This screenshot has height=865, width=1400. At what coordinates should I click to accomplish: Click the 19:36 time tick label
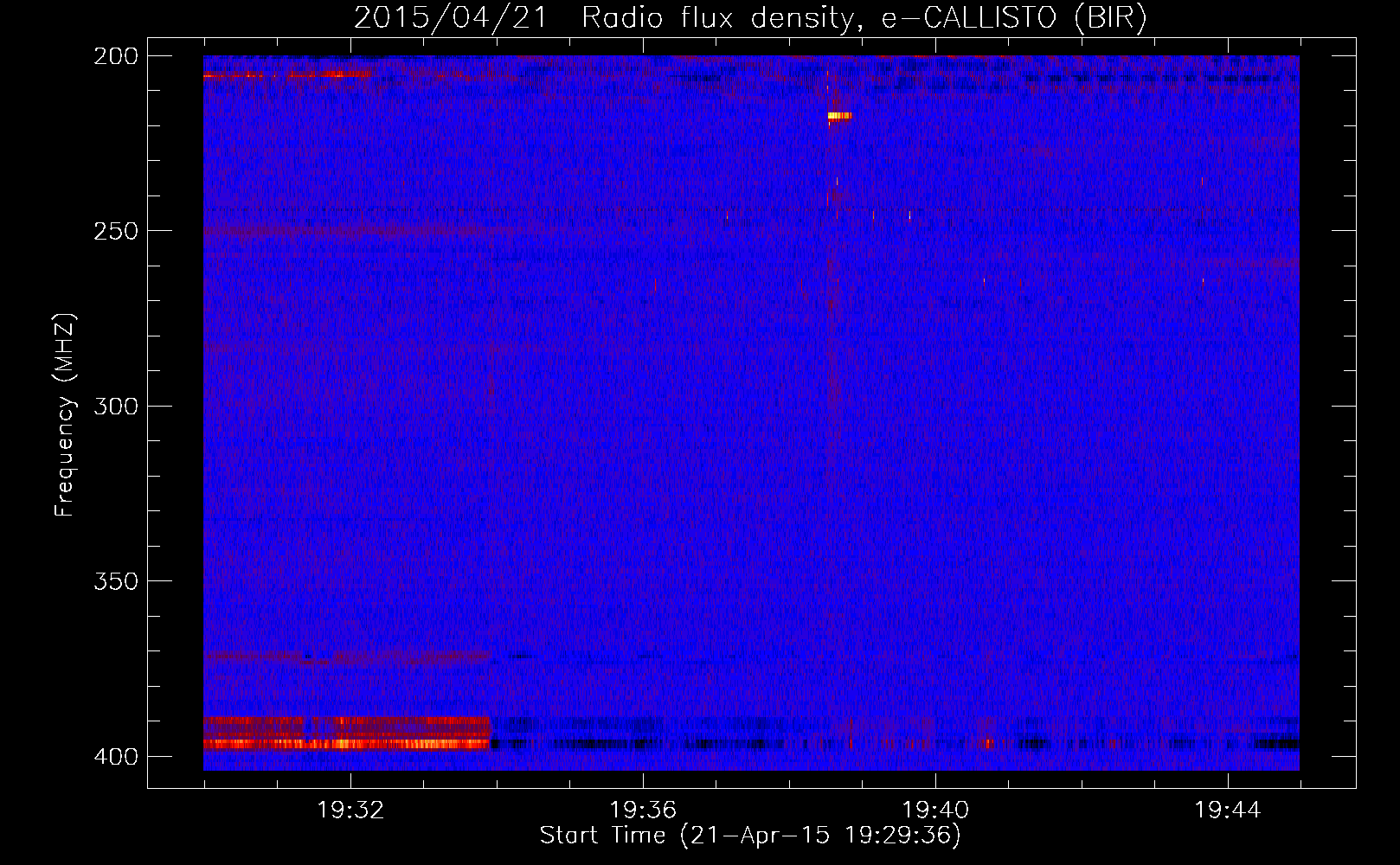(643, 811)
